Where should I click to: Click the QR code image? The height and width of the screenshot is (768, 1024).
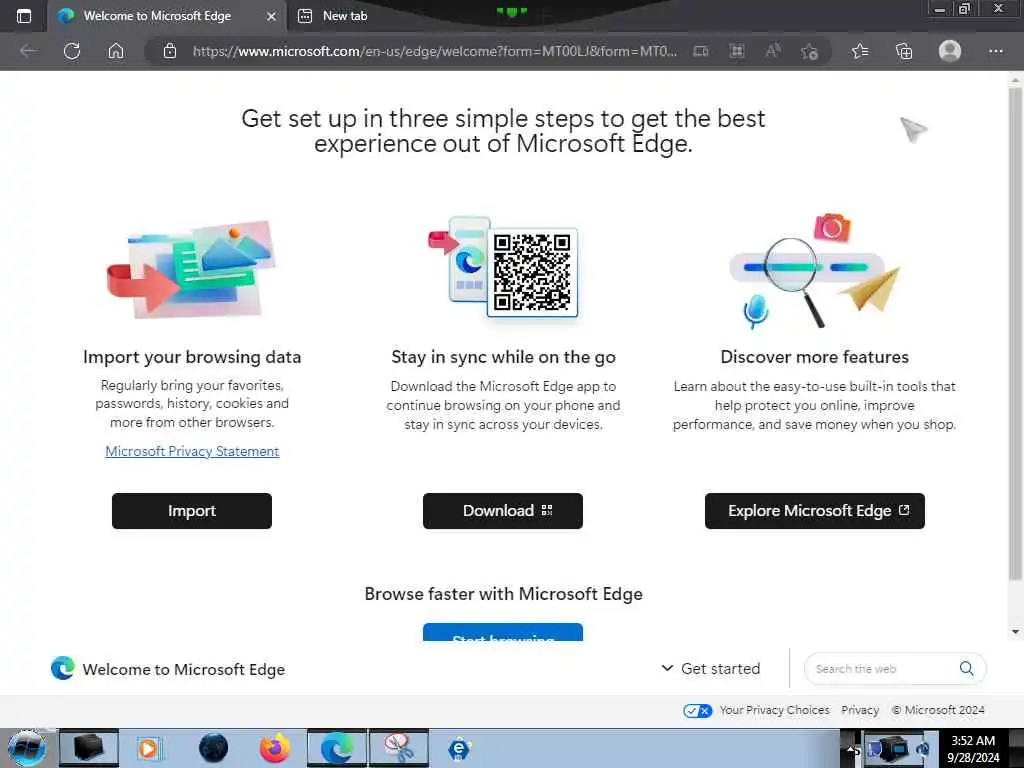(532, 272)
